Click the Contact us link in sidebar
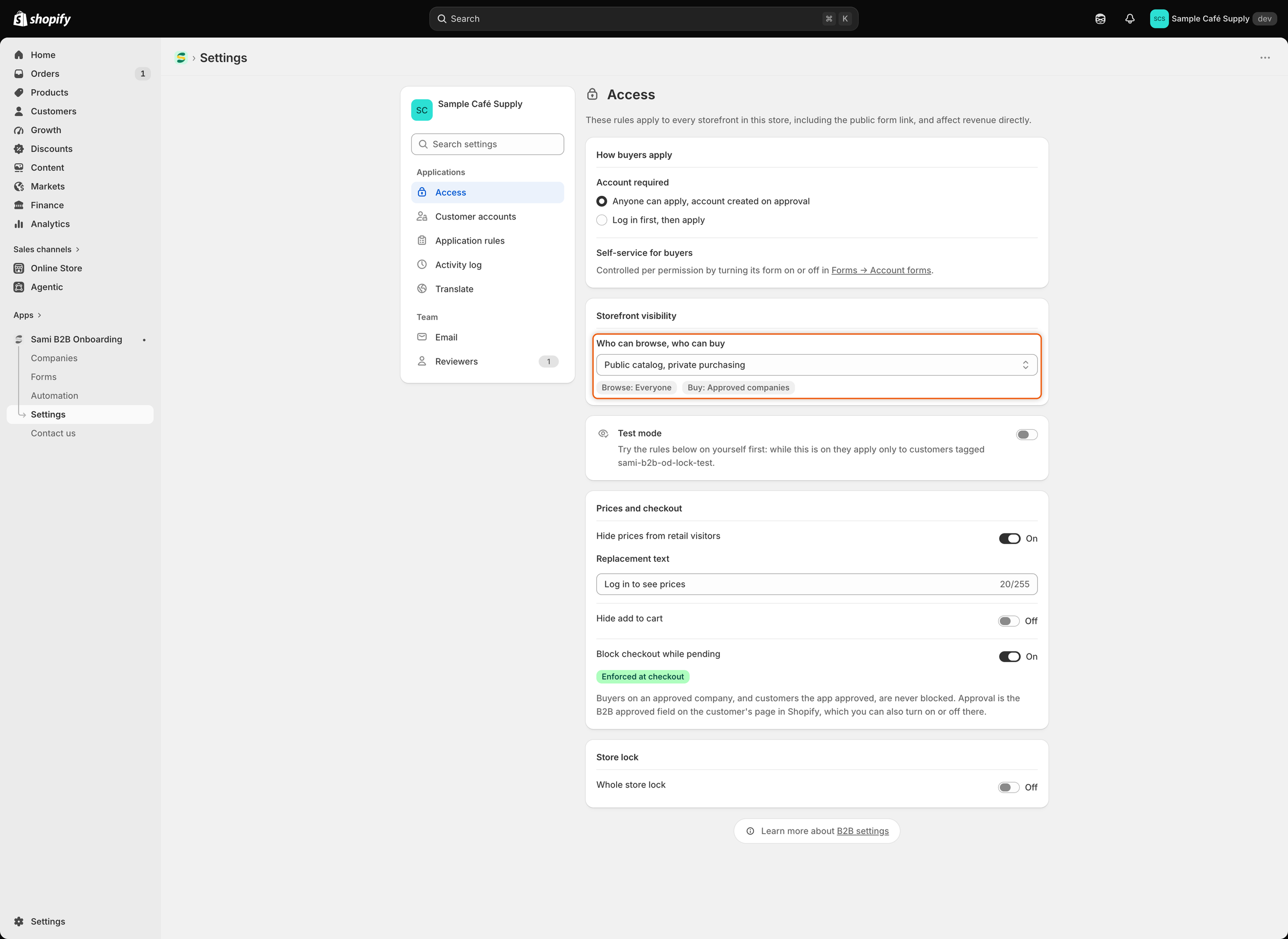Screen dimensions: 1288x939 pyautogui.click(x=53, y=432)
